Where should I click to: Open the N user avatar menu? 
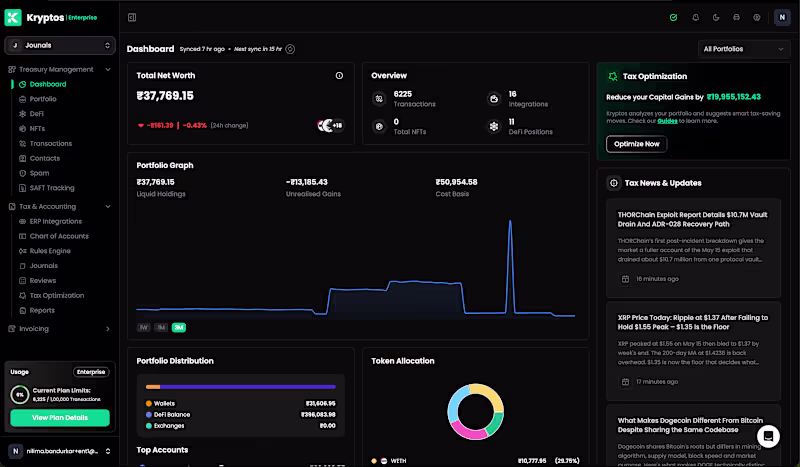click(x=782, y=17)
